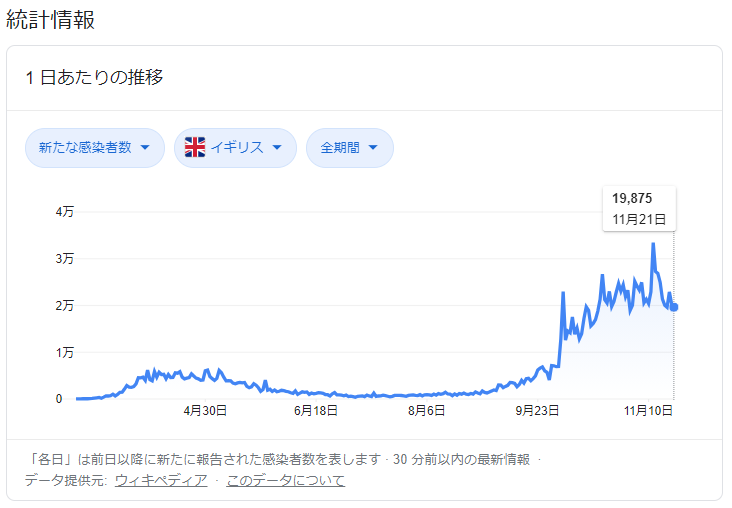Click the 0 y-axis label

(59, 399)
